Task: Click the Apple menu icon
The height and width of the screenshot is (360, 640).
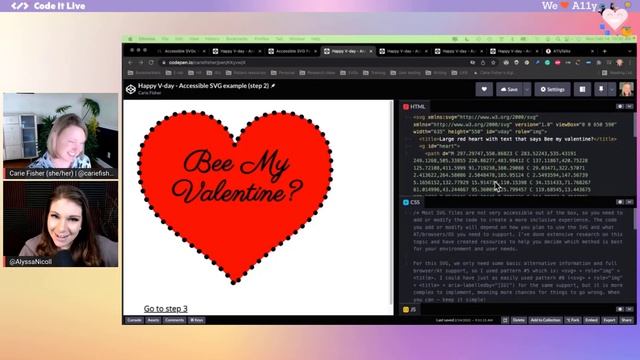Action: [x=130, y=39]
